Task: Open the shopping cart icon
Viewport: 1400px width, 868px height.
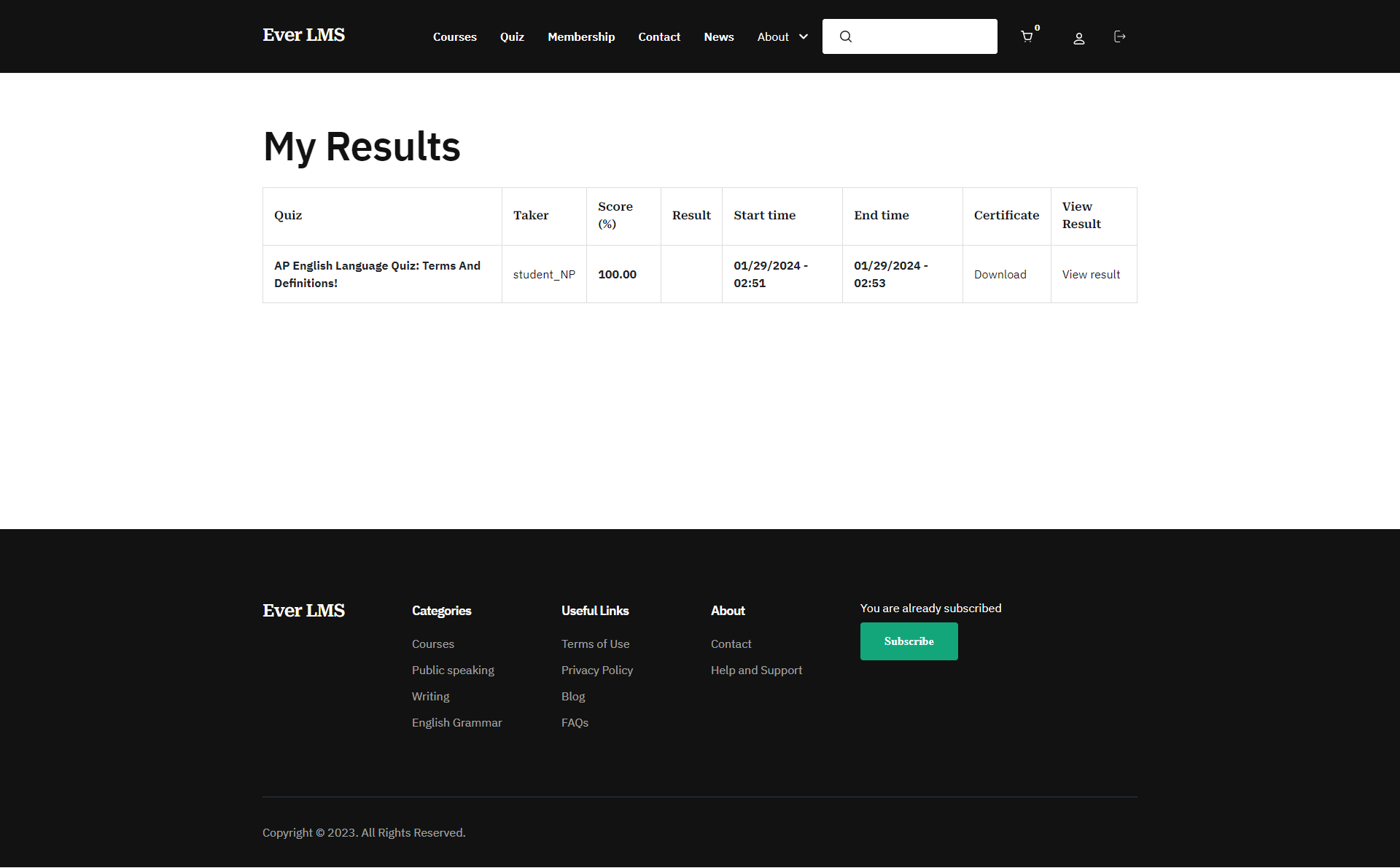Action: [x=1027, y=36]
